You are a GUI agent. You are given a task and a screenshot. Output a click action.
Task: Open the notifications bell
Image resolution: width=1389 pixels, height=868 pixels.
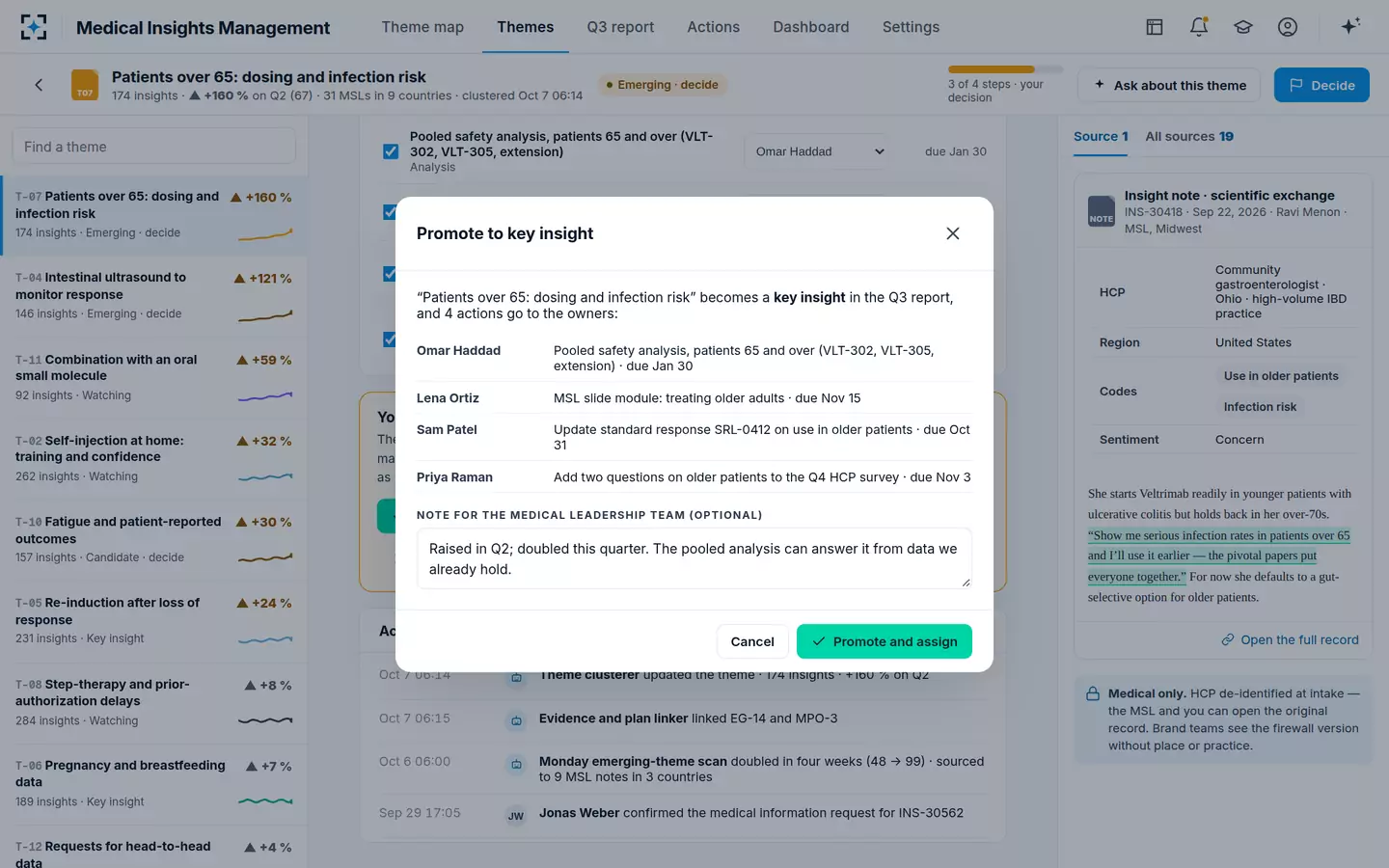pos(1199,27)
